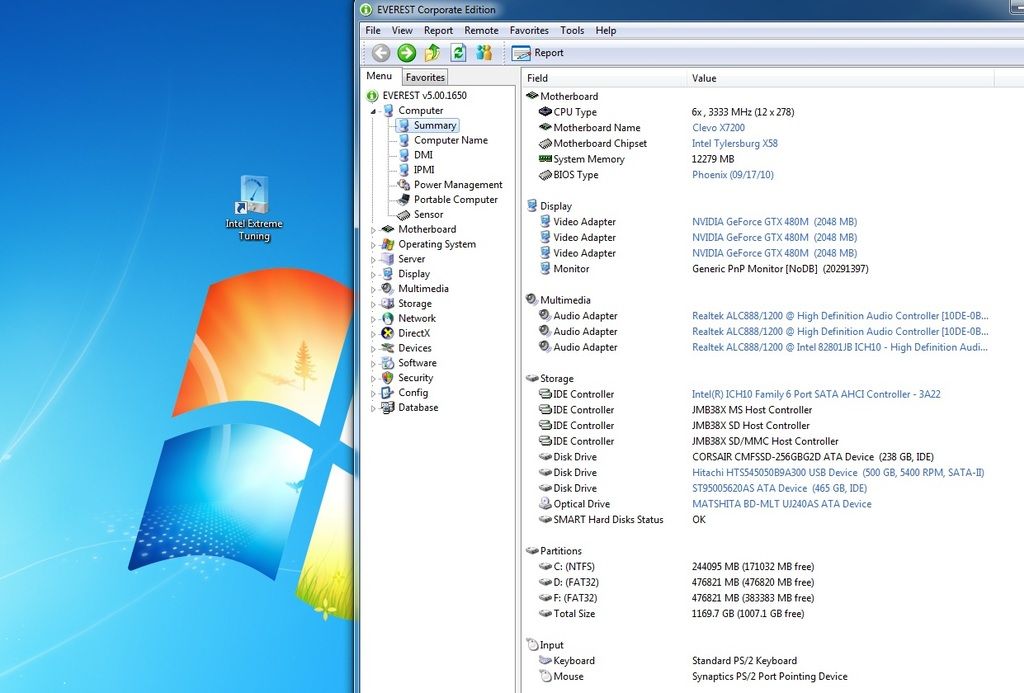
Task: Click the Report toolbar button
Action: 537,53
